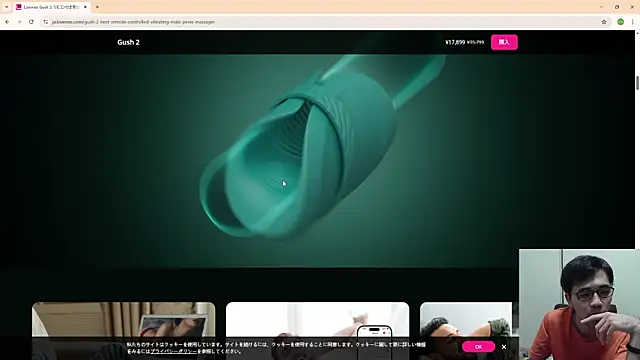640x360 pixels.
Task: Bookmark this page with star icon
Action: [604, 22]
